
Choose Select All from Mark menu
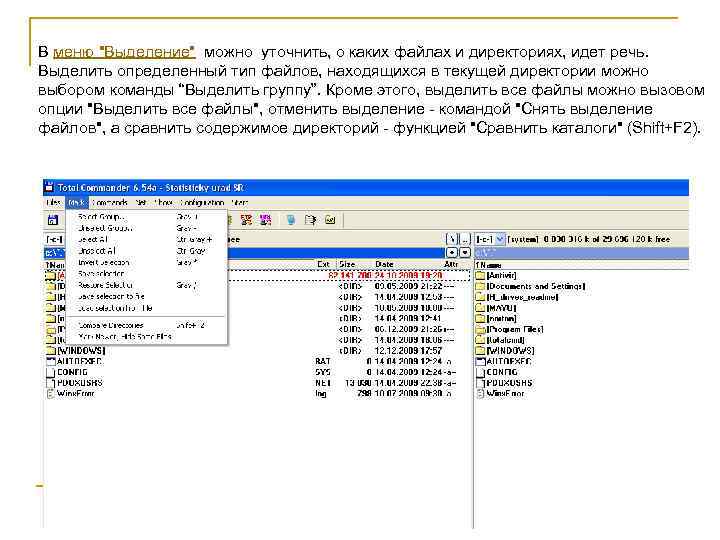pos(146,240)
